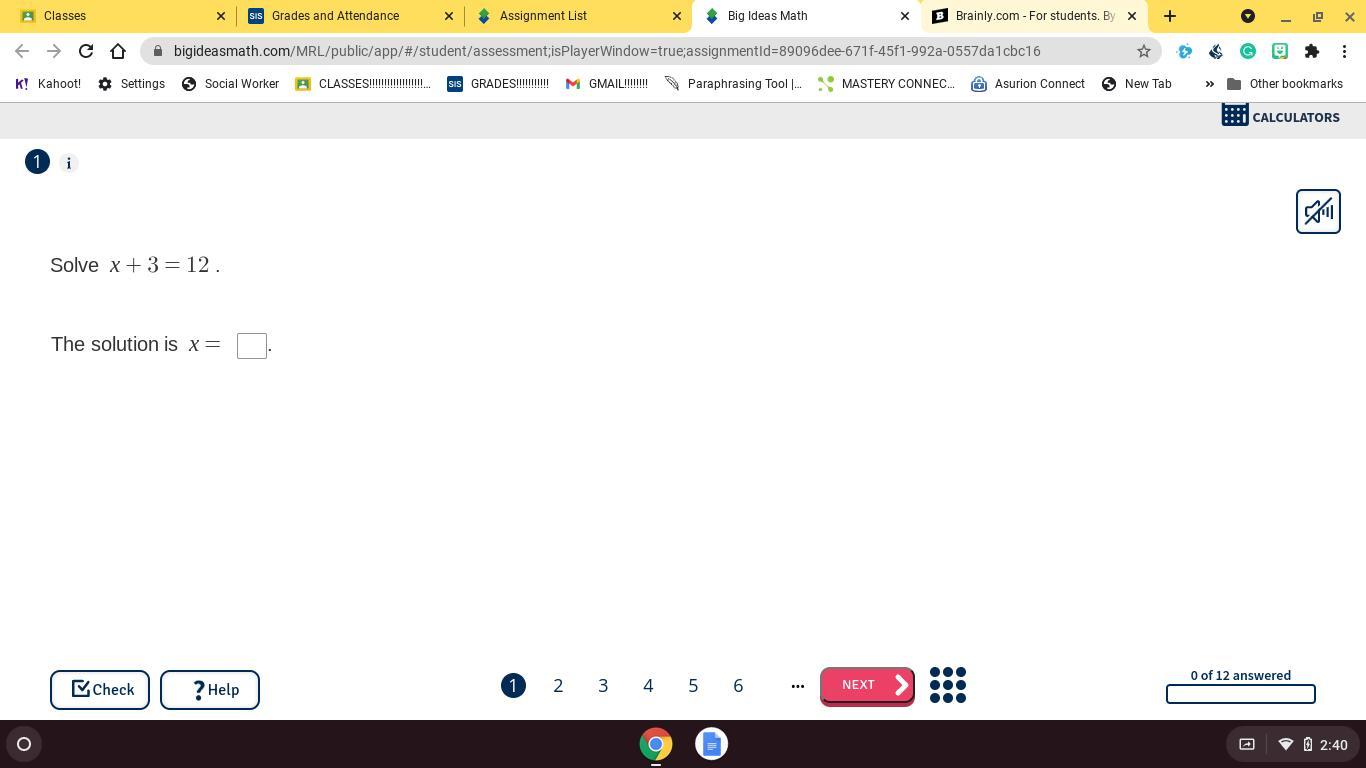Show question info icon
Screen dimensions: 1366x768
tap(69, 163)
